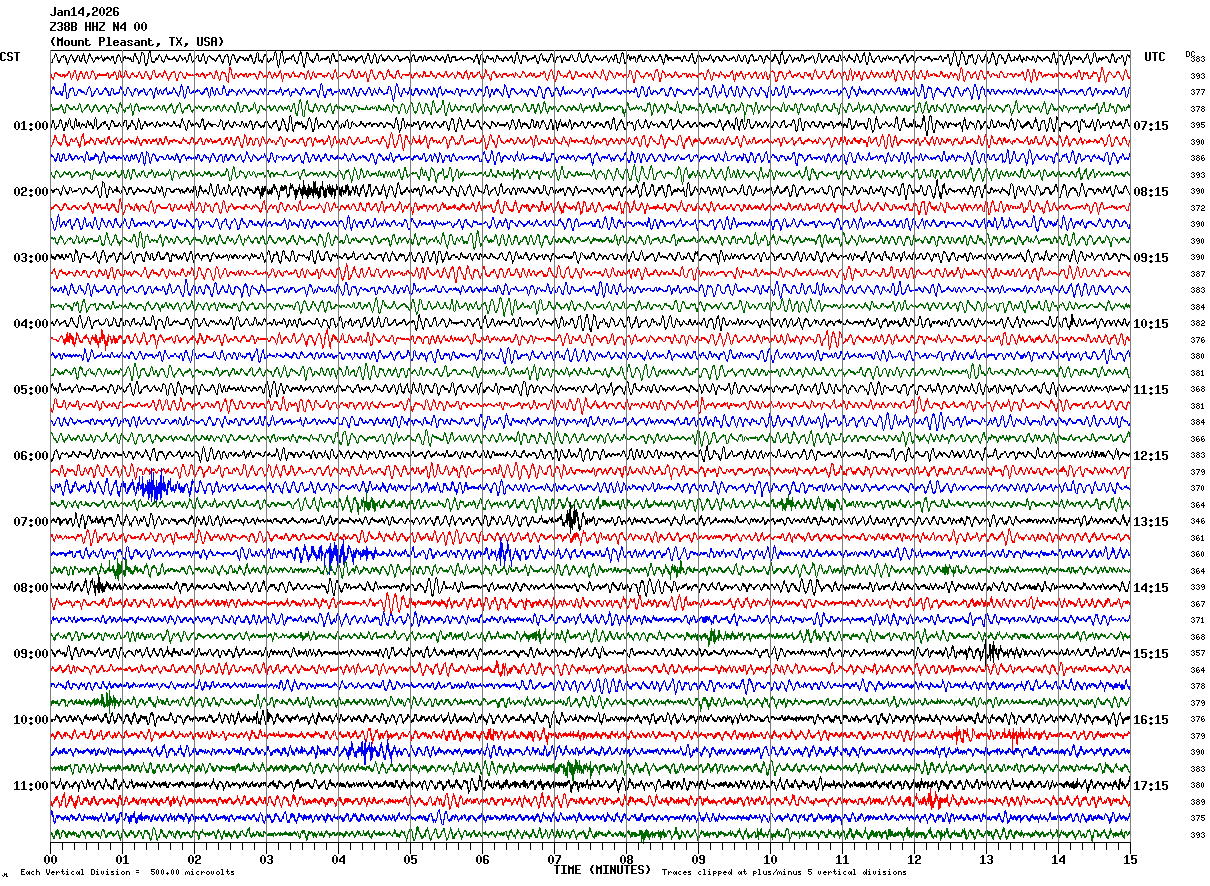Click the "TIME (MINUTES)" axis title

pos(602,870)
